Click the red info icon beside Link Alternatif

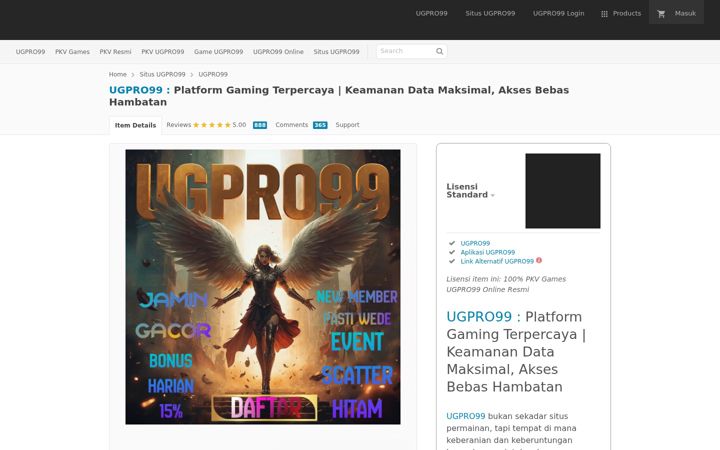point(539,260)
